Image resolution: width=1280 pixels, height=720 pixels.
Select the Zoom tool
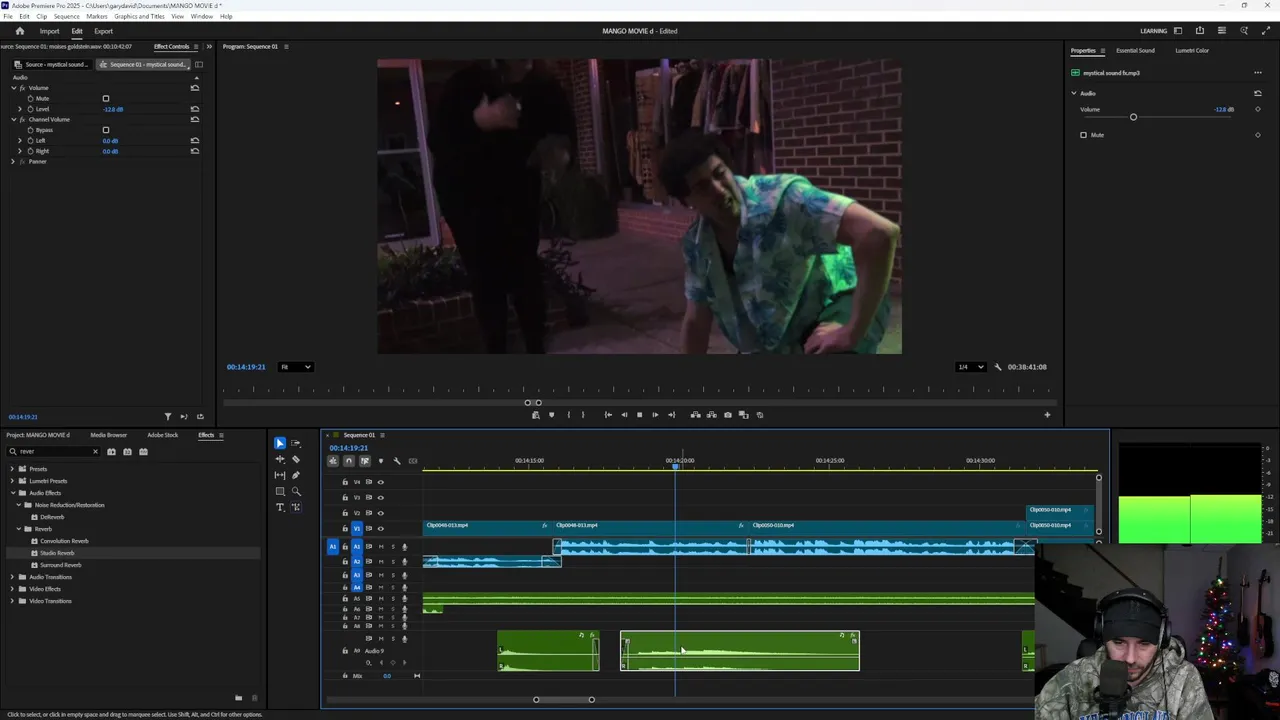(x=296, y=491)
